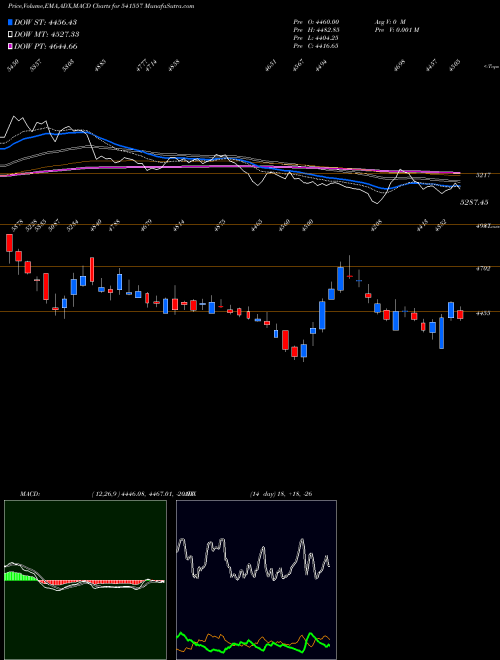The width and height of the screenshot is (500, 660).
Task: Select the 'DOW MT: 4527.33' legend label
Action: coord(47,35)
